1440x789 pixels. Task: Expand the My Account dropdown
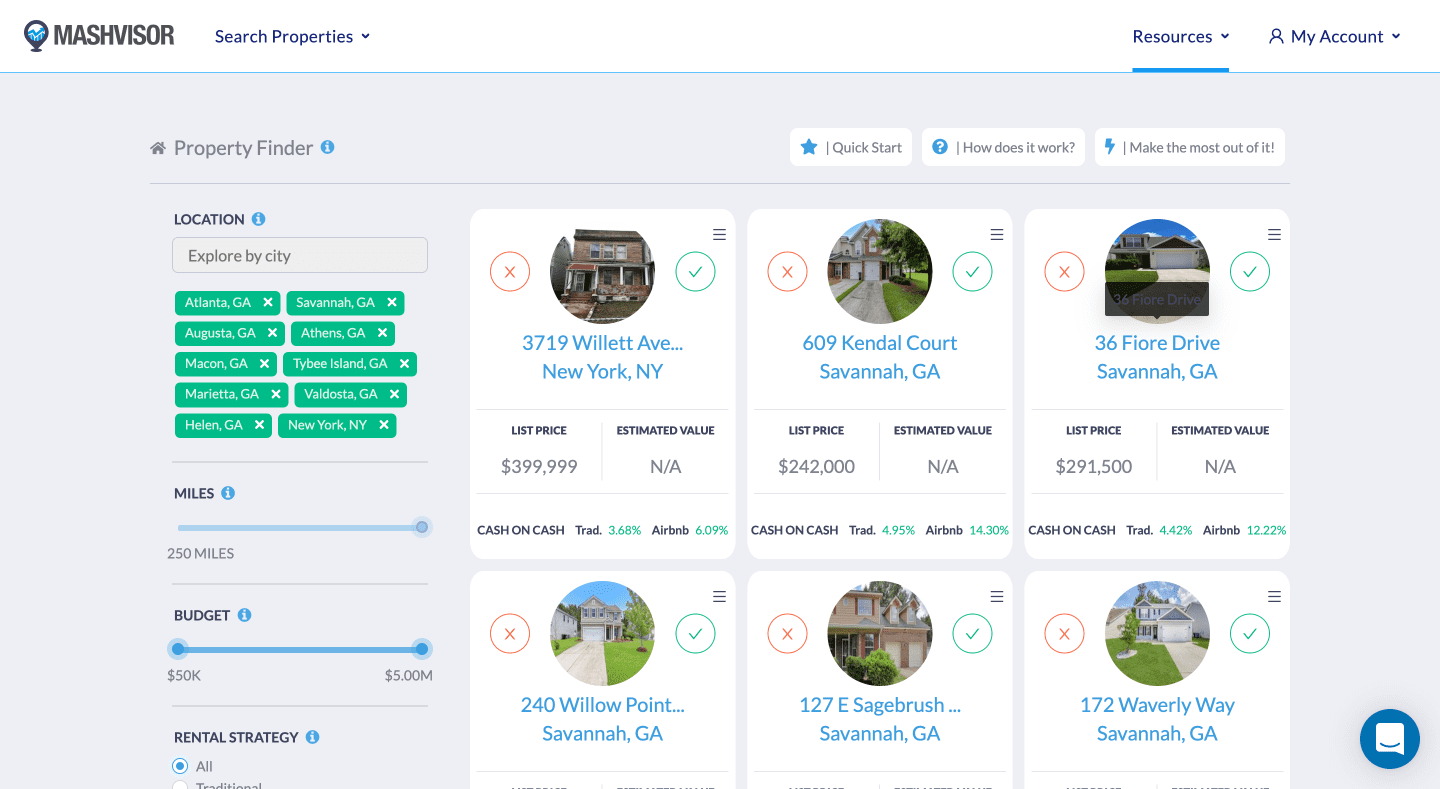click(x=1334, y=36)
